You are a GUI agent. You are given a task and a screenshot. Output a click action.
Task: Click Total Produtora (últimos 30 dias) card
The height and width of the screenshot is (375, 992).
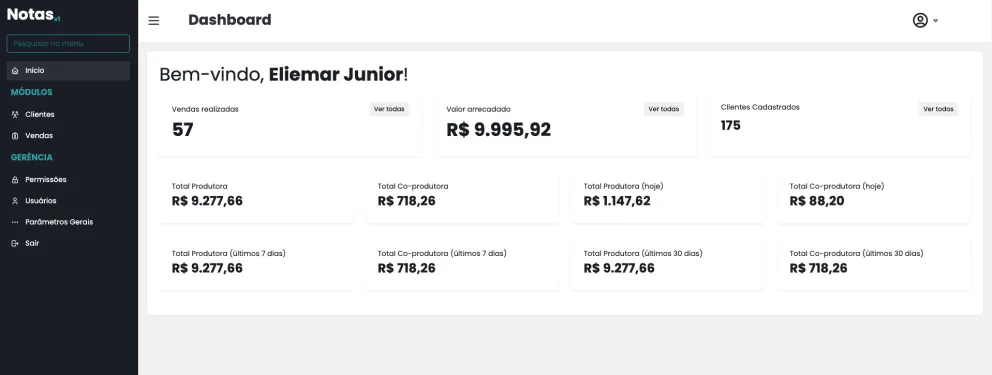click(x=667, y=263)
